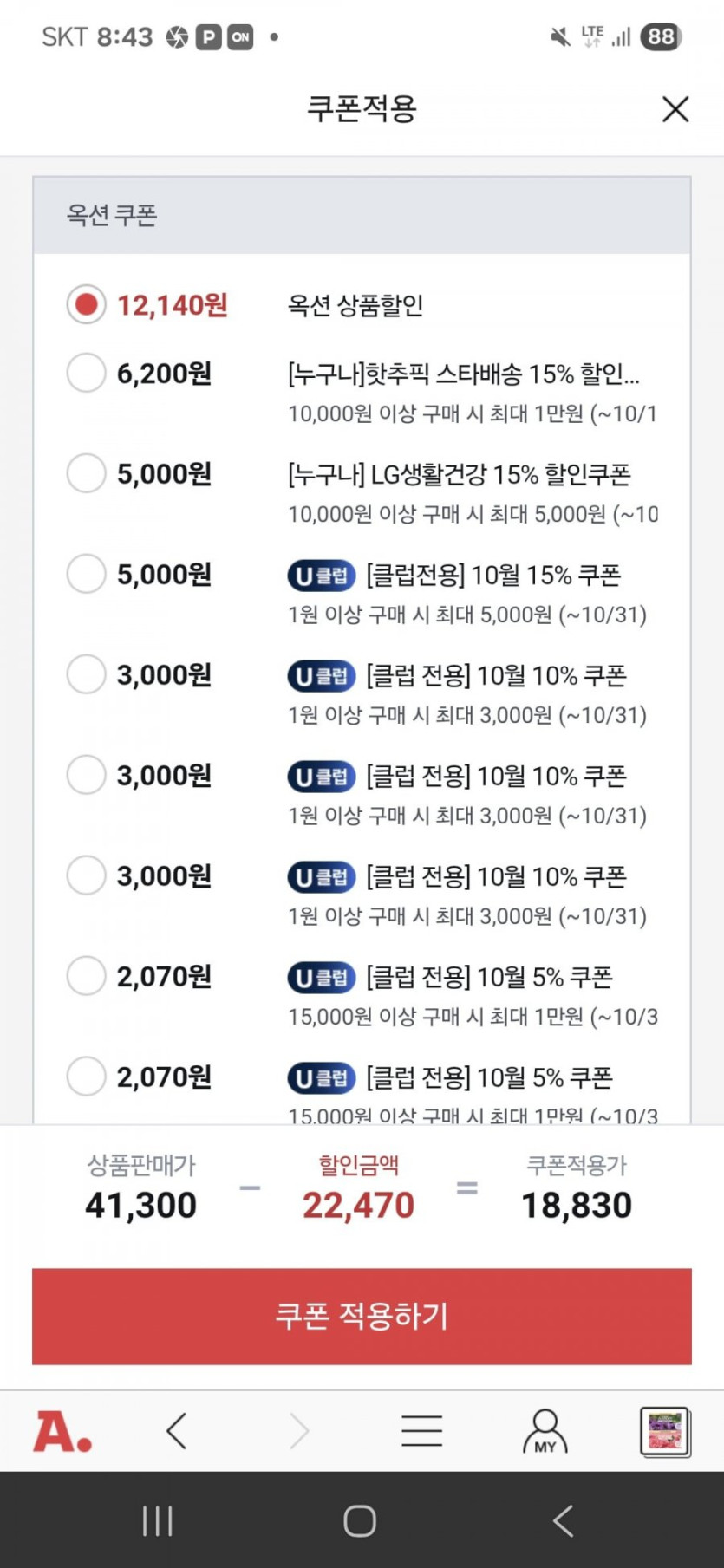
Task: Open the MY account page icon
Action: pos(545,1431)
